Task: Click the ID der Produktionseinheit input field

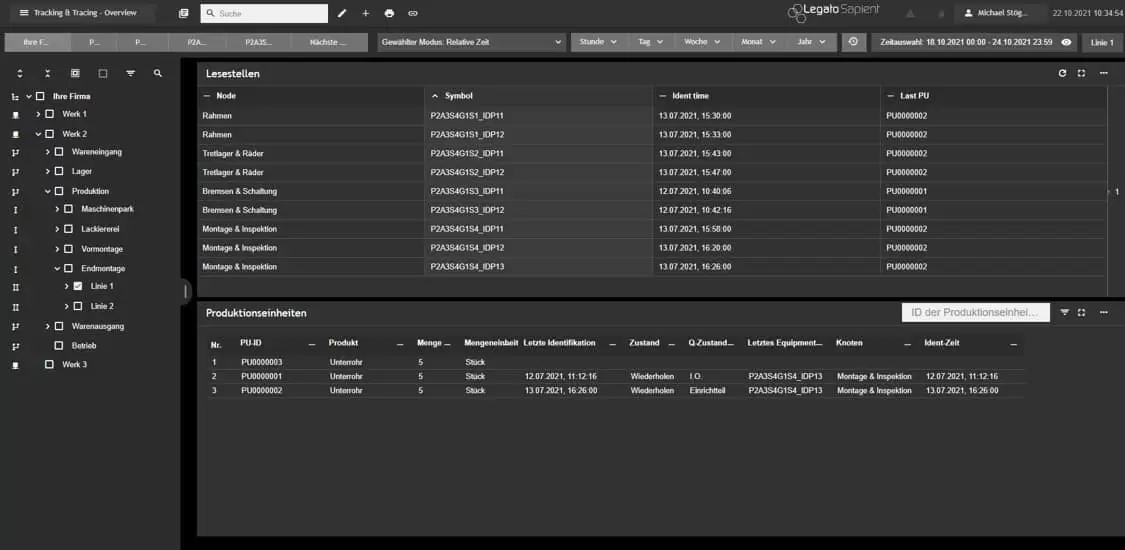Action: (975, 313)
